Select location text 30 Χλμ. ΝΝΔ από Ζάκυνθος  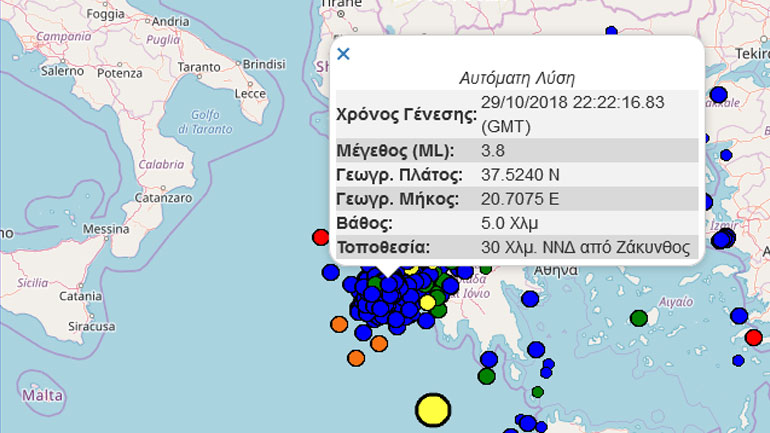[586, 247]
